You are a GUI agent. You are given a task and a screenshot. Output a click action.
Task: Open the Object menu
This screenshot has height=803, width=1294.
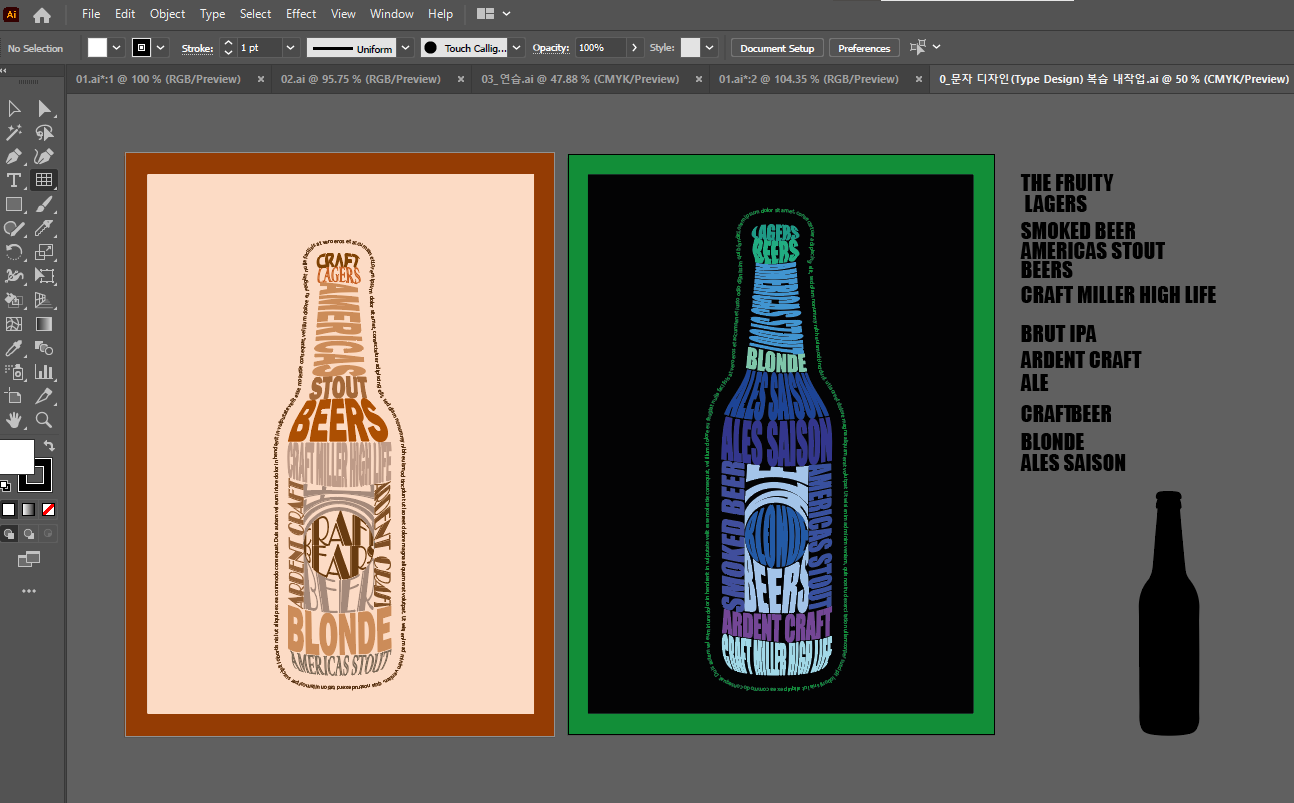click(x=167, y=14)
